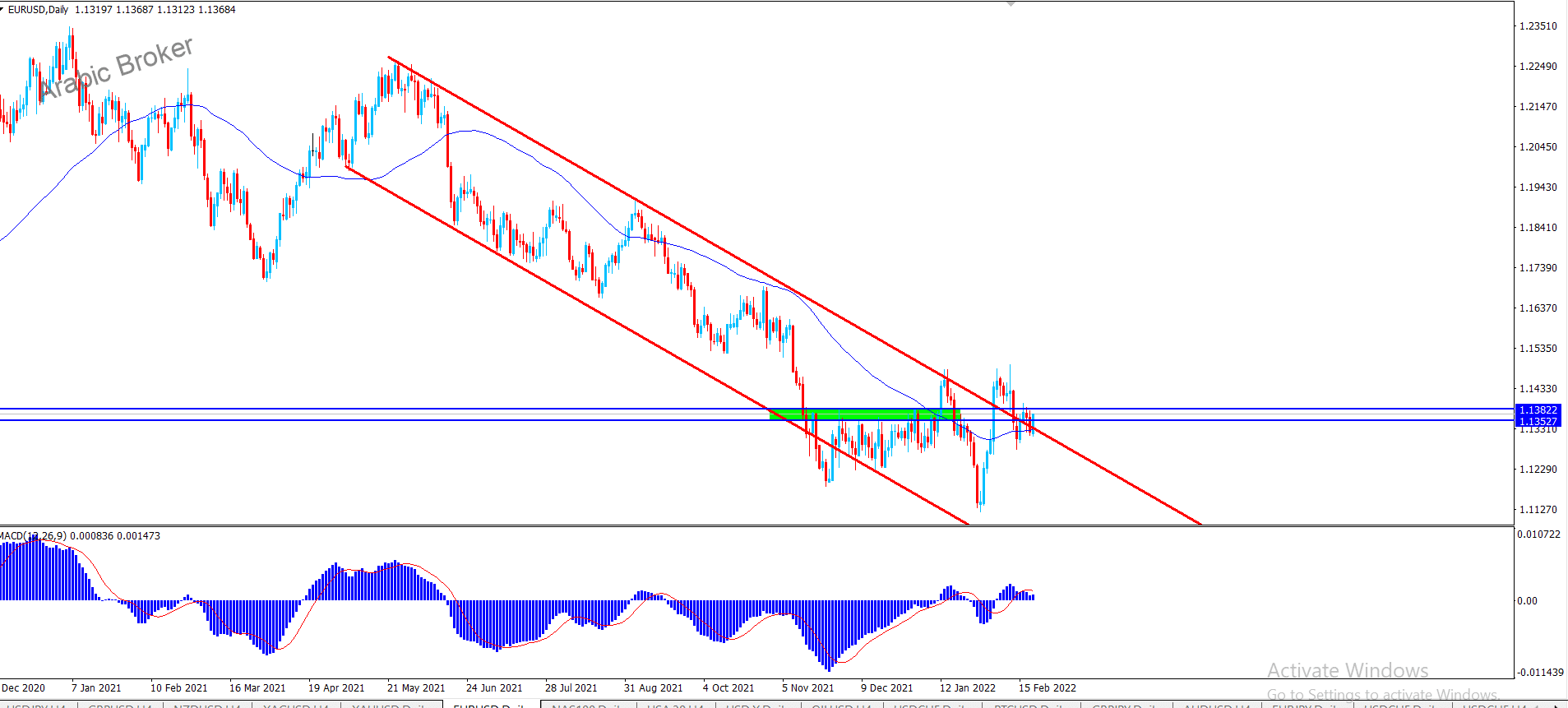Click the chart shift marker at top edge
Image resolution: width=1568 pixels, height=708 pixels.
click(1011, 3)
